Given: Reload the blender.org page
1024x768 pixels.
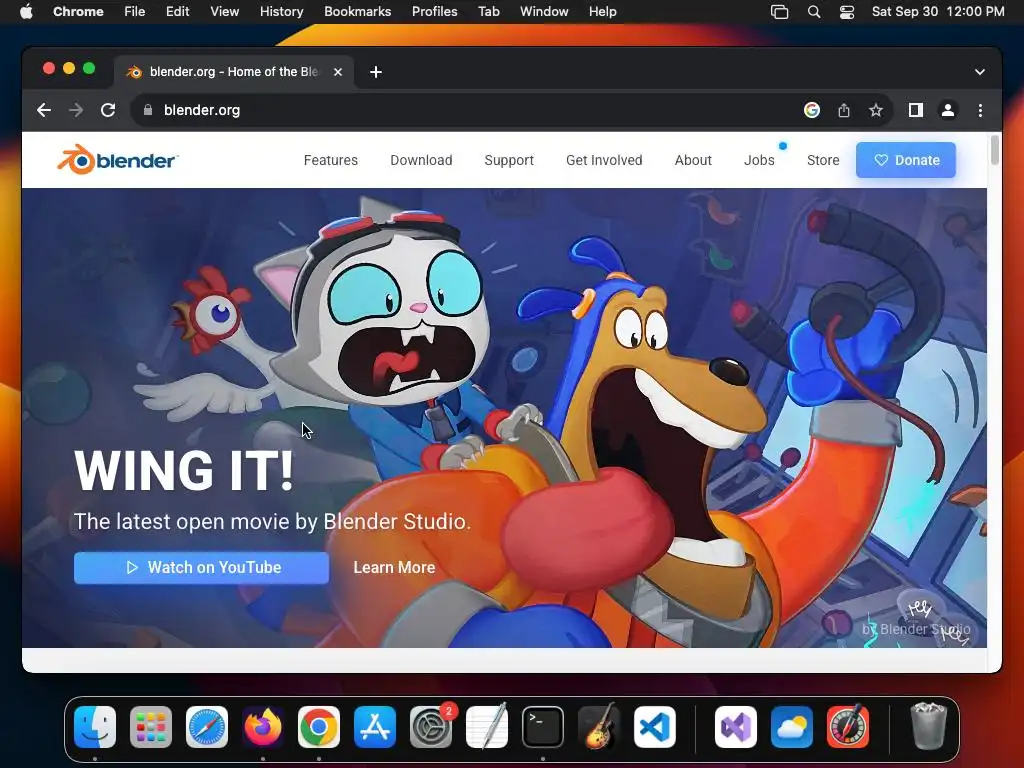Looking at the screenshot, I should [108, 110].
